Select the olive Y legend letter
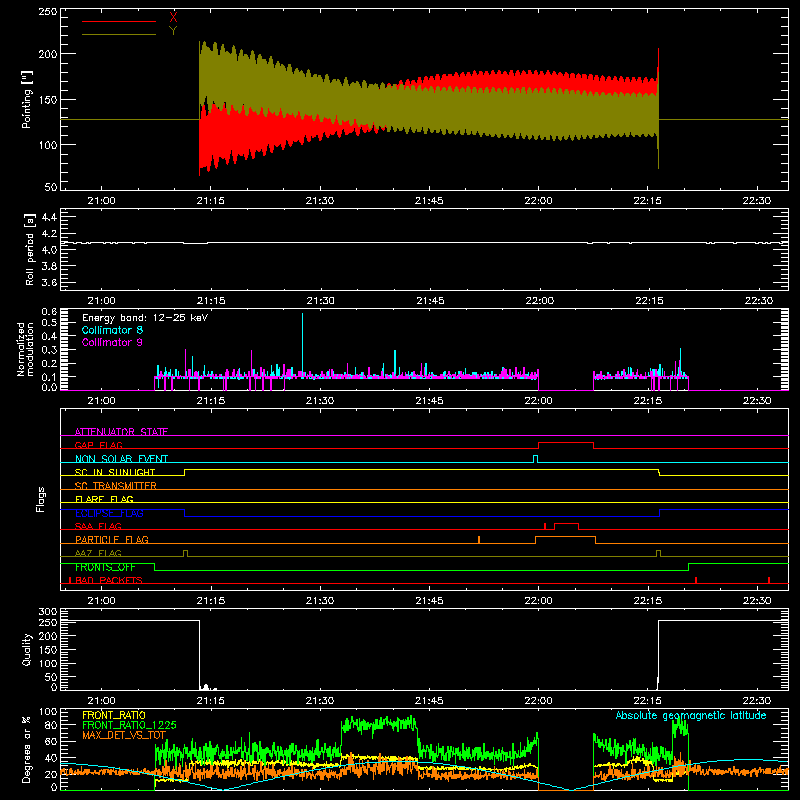The image size is (800, 800). coord(173,31)
